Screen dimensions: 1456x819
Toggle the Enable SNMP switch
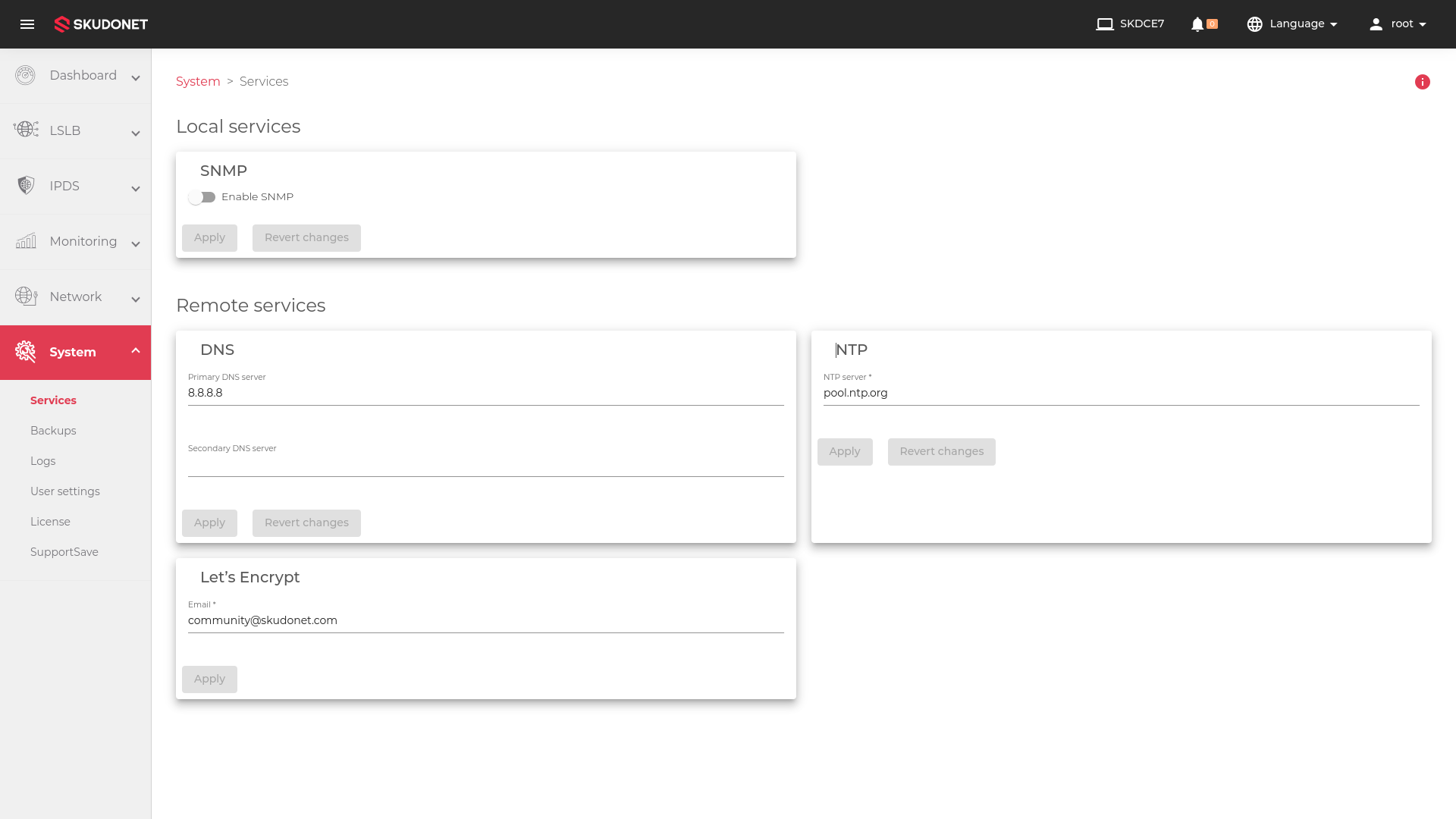point(202,197)
